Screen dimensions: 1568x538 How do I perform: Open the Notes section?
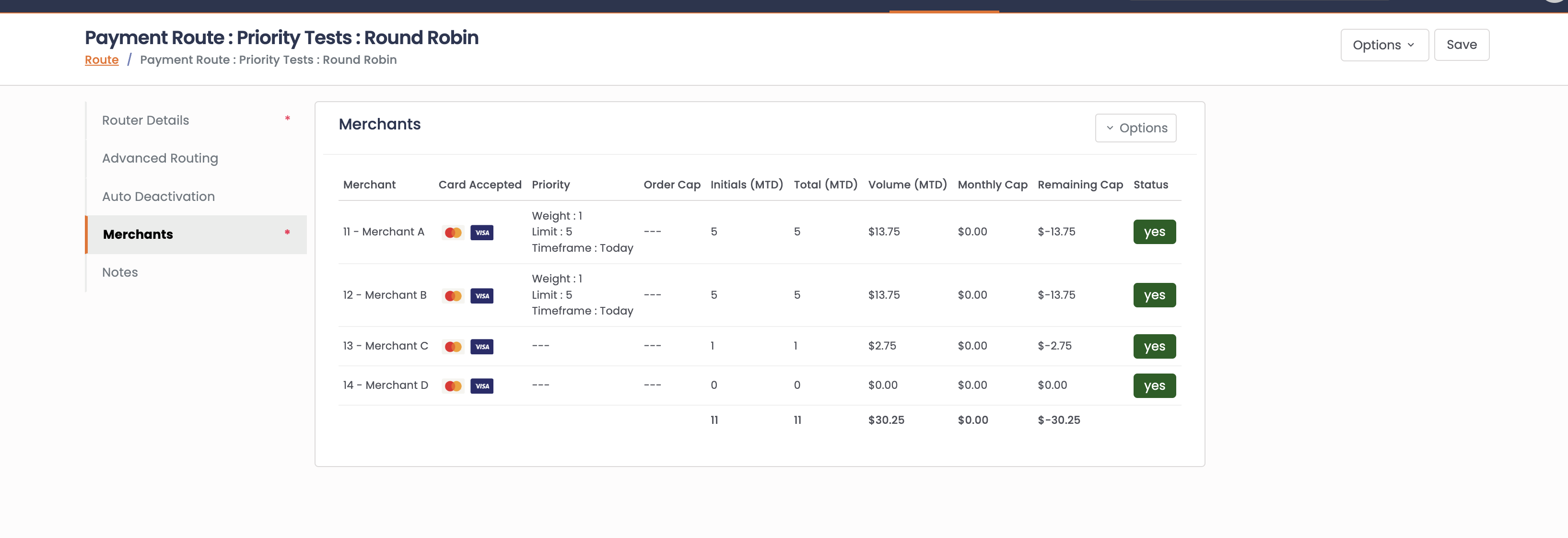[x=196, y=272]
